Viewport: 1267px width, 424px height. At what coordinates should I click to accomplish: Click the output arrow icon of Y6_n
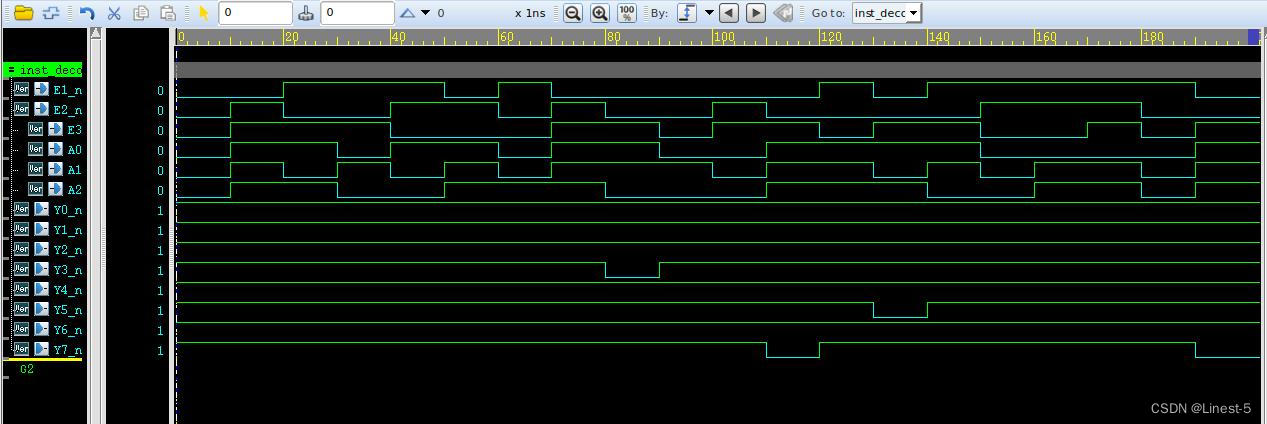coord(41,329)
